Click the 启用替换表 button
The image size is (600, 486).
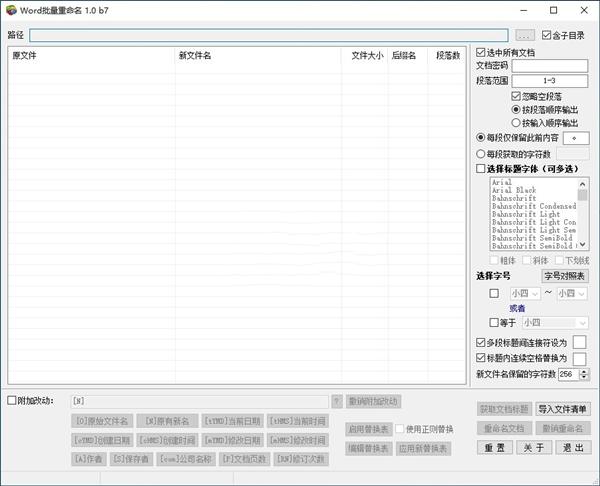(368, 429)
